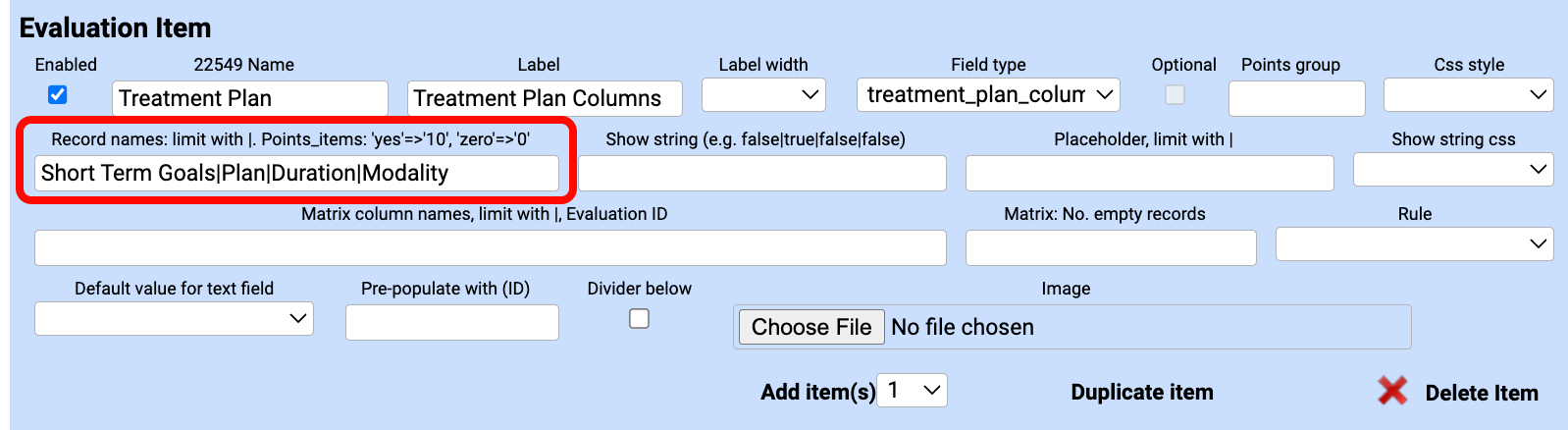Click the Pre-populate with (ID) field
This screenshot has width=1568, height=430.
coord(451,322)
